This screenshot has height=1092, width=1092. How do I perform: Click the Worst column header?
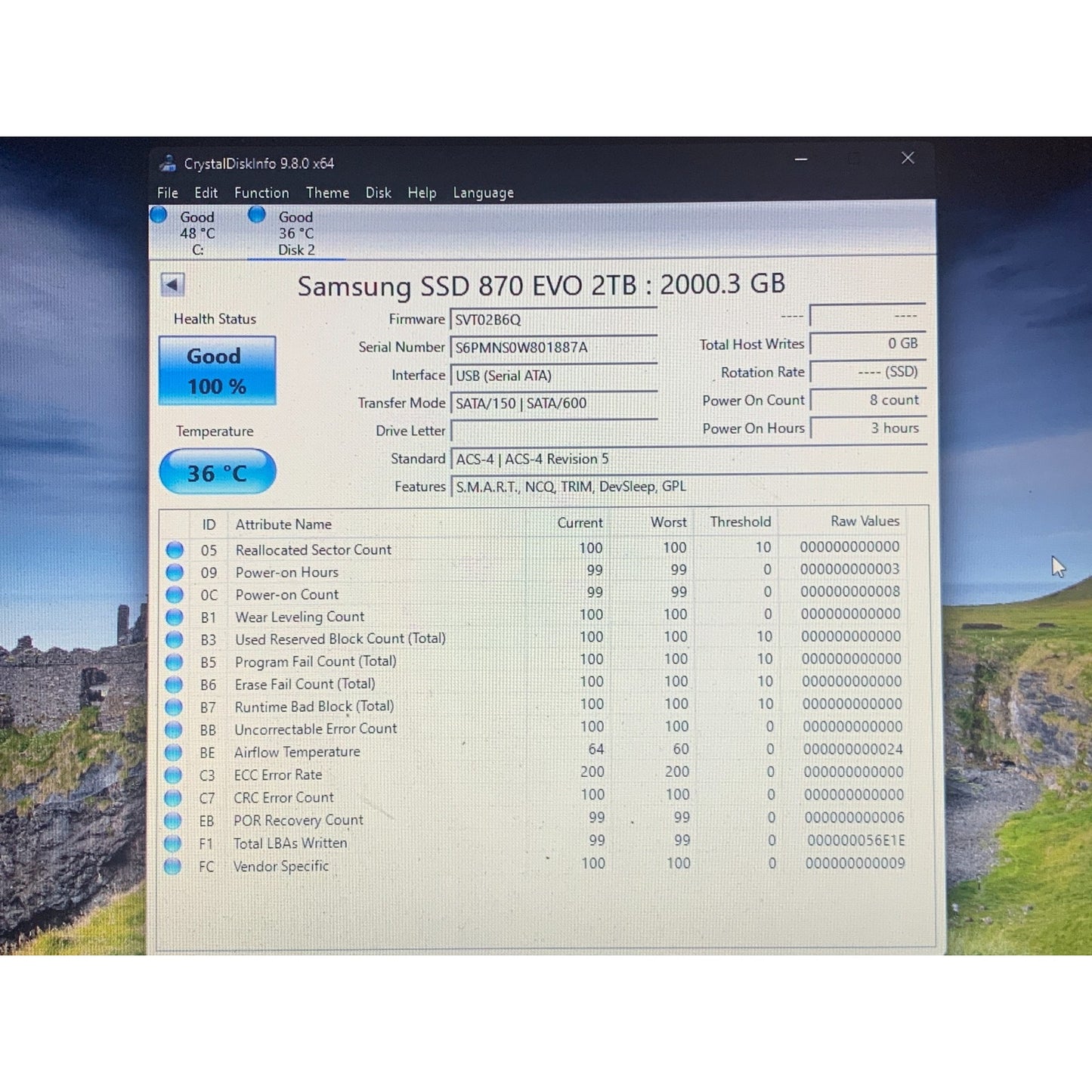(669, 522)
